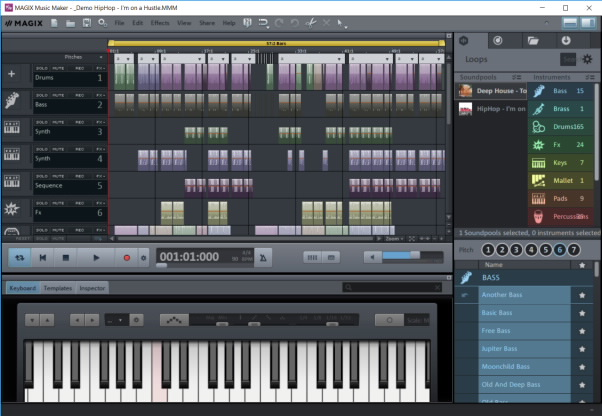Image resolution: width=602 pixels, height=416 pixels.
Task: Open the instruments disc icon tab
Action: [498, 40]
